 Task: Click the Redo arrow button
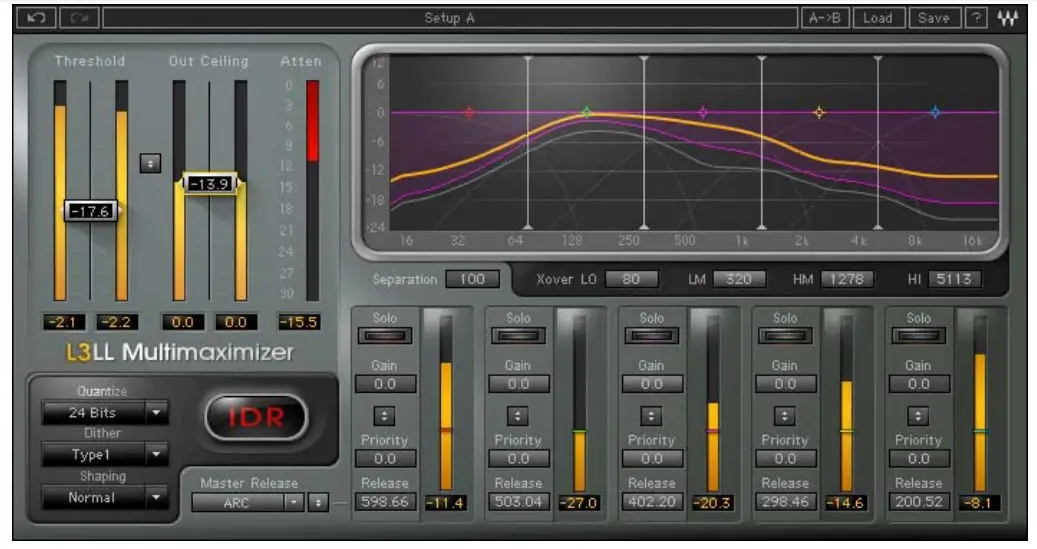[79, 18]
